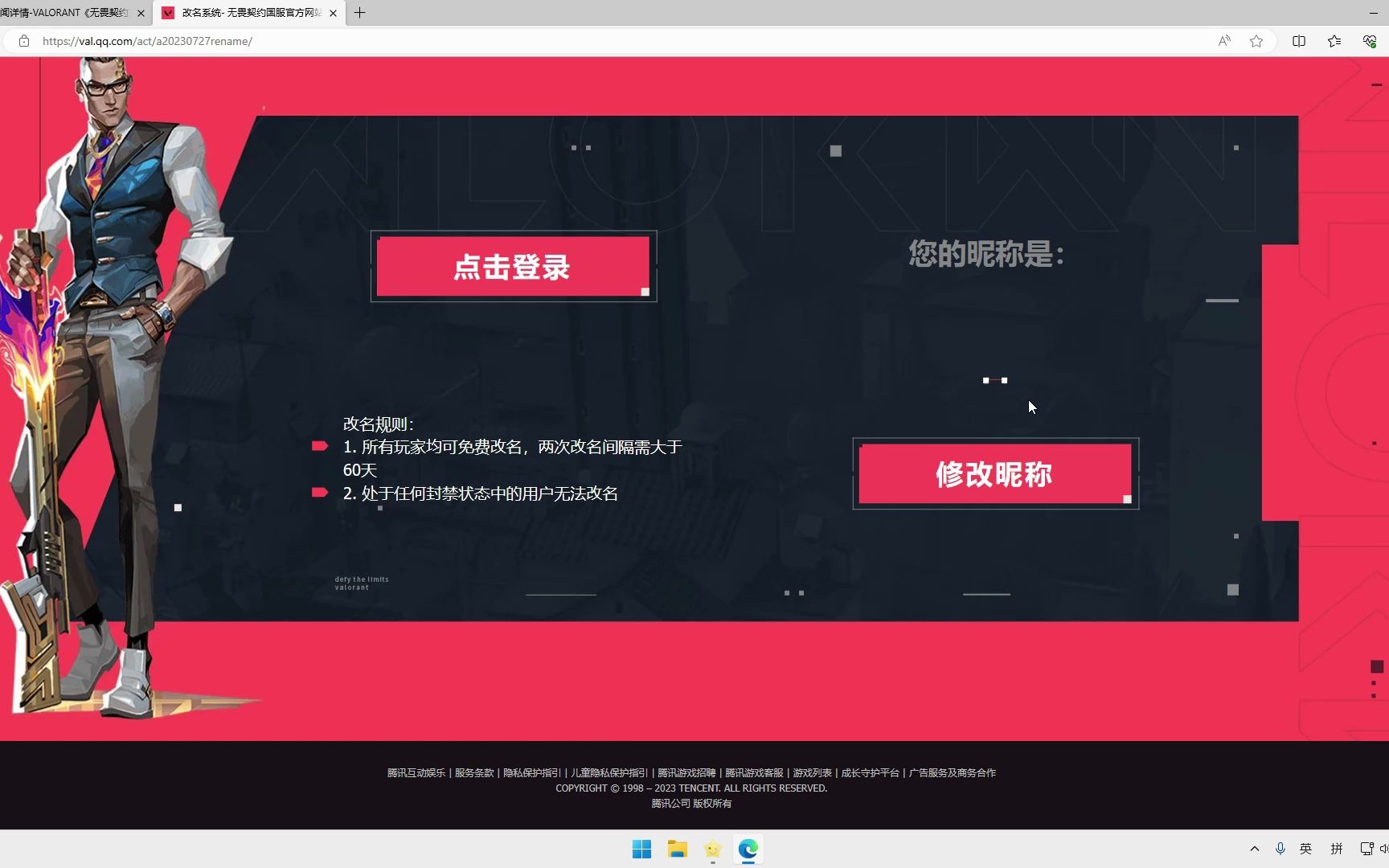Open 游戏列表 footer link
The height and width of the screenshot is (868, 1389).
[812, 772]
